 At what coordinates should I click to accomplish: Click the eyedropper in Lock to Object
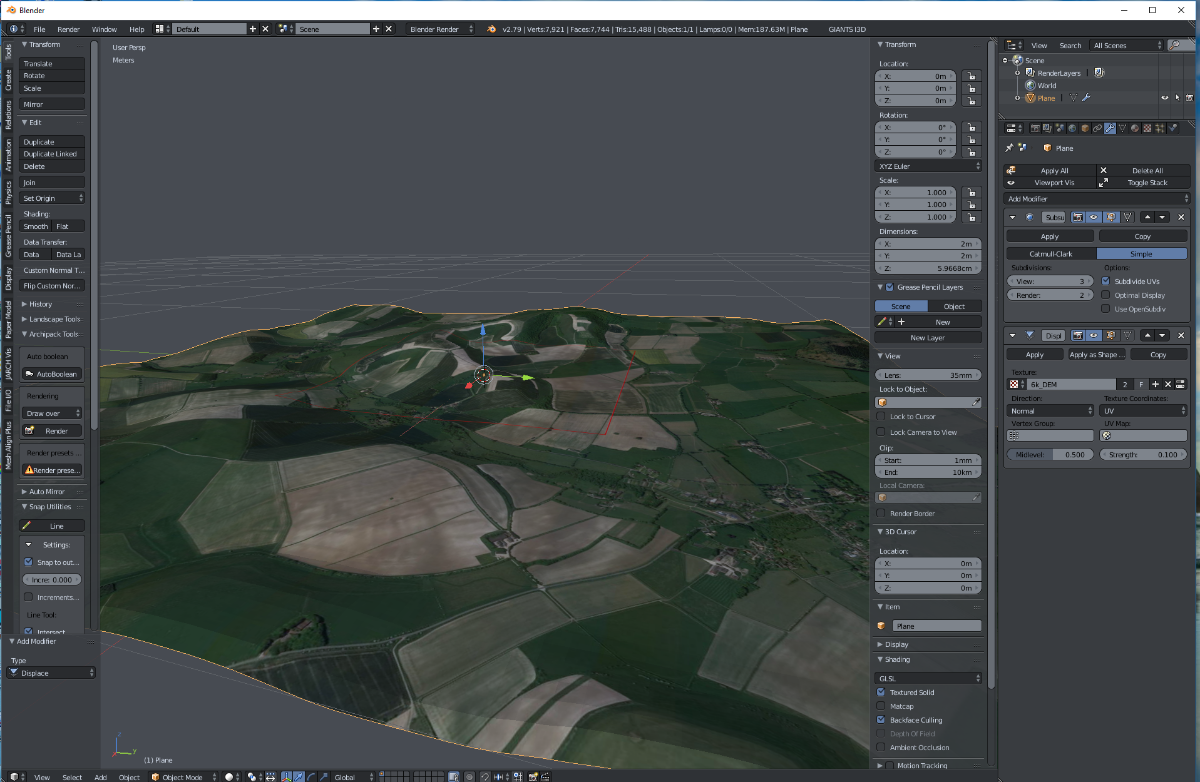point(976,402)
